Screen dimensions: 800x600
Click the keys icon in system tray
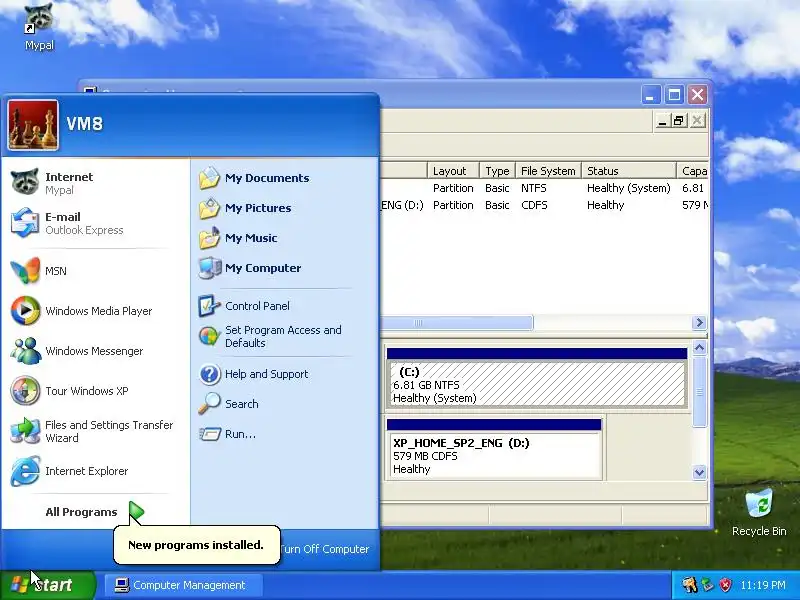689,585
